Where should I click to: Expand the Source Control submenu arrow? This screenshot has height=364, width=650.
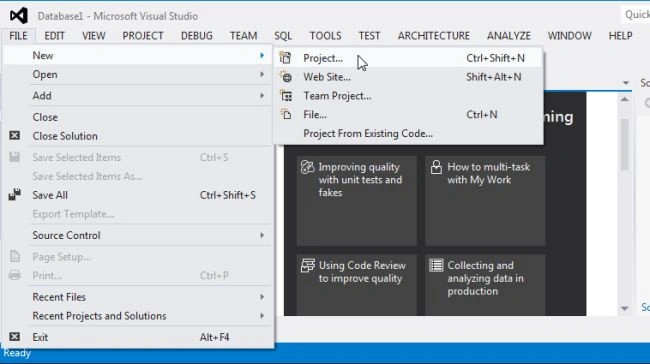[262, 235]
